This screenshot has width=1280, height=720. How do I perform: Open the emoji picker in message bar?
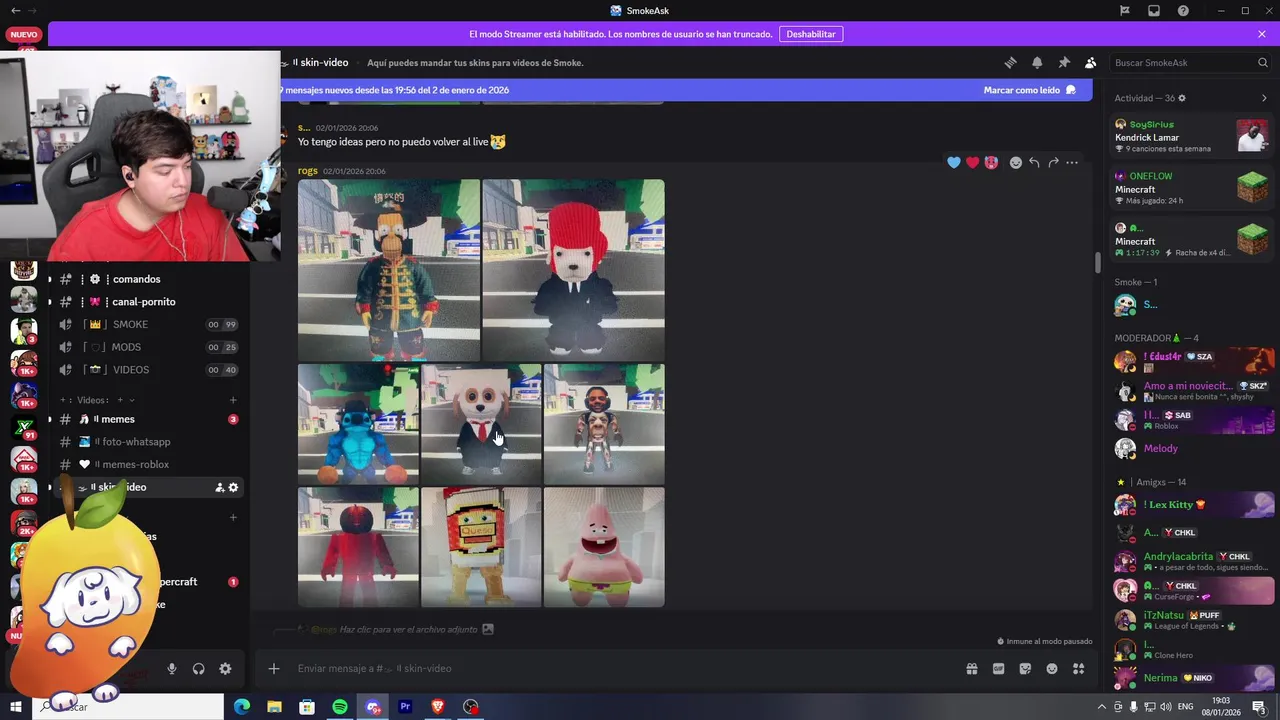[x=1052, y=669]
